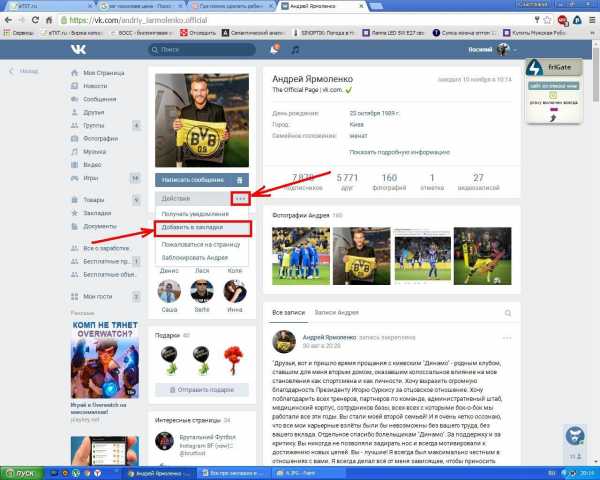Open friend Саша's avatar
The image size is (600, 480).
(169, 291)
